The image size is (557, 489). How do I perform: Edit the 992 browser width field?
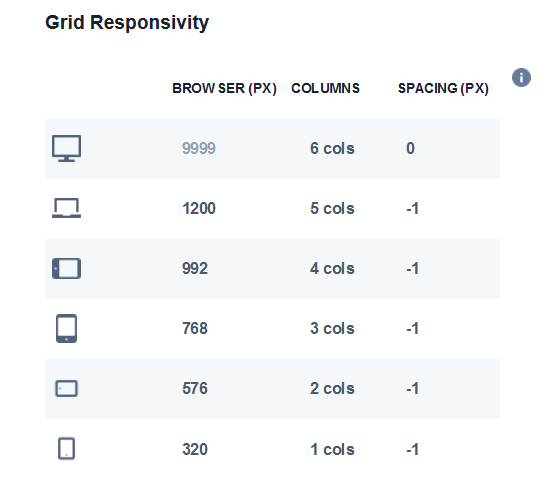coord(195,268)
